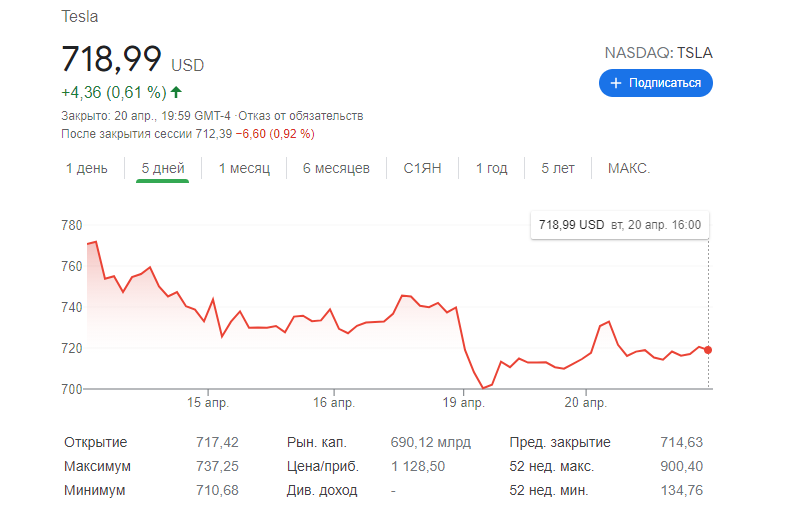Click the Рын. кап. value 690,12 млрд
Screen dimensions: 789x521
tap(429, 442)
